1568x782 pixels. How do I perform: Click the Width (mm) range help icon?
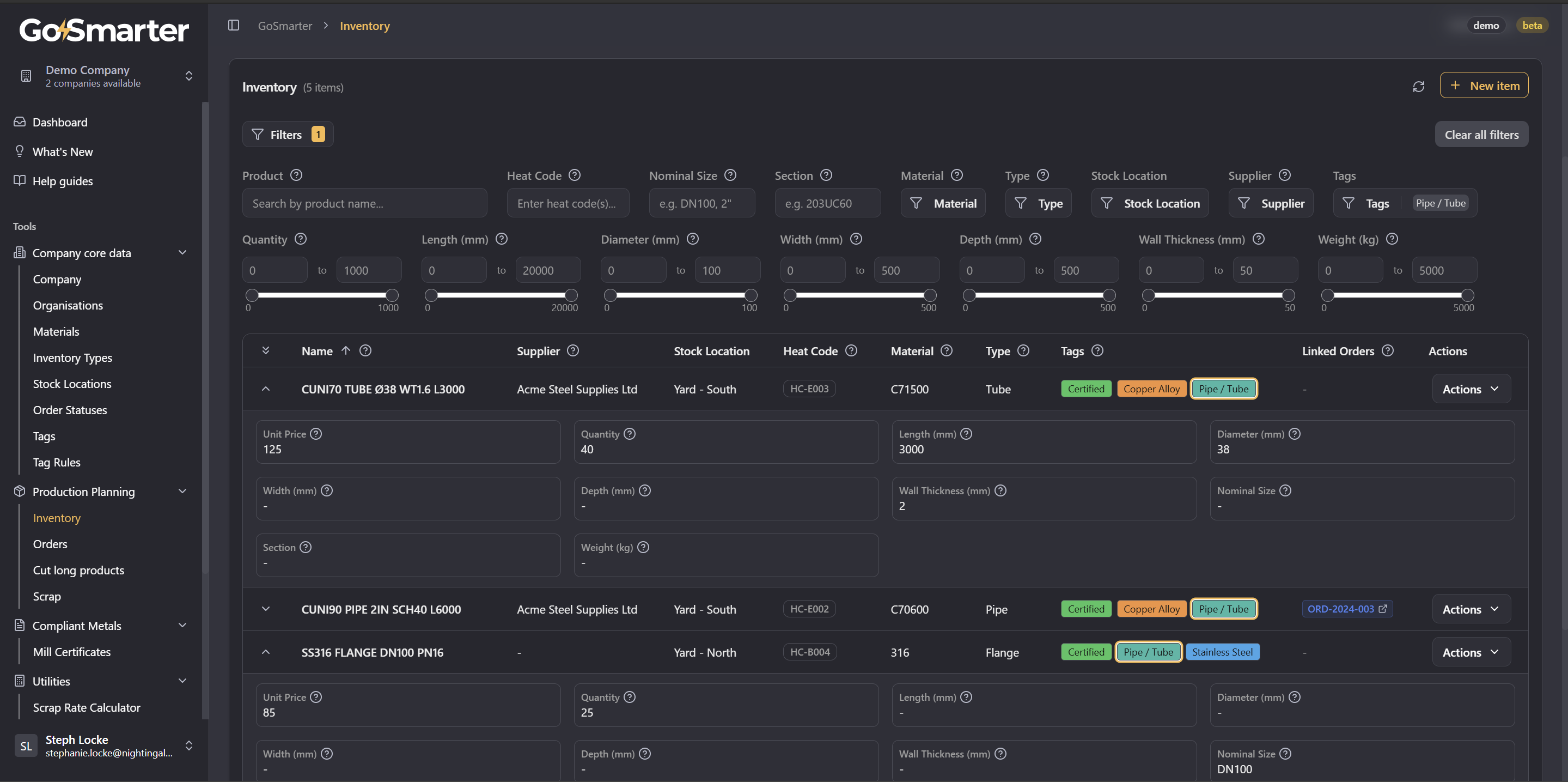point(856,239)
